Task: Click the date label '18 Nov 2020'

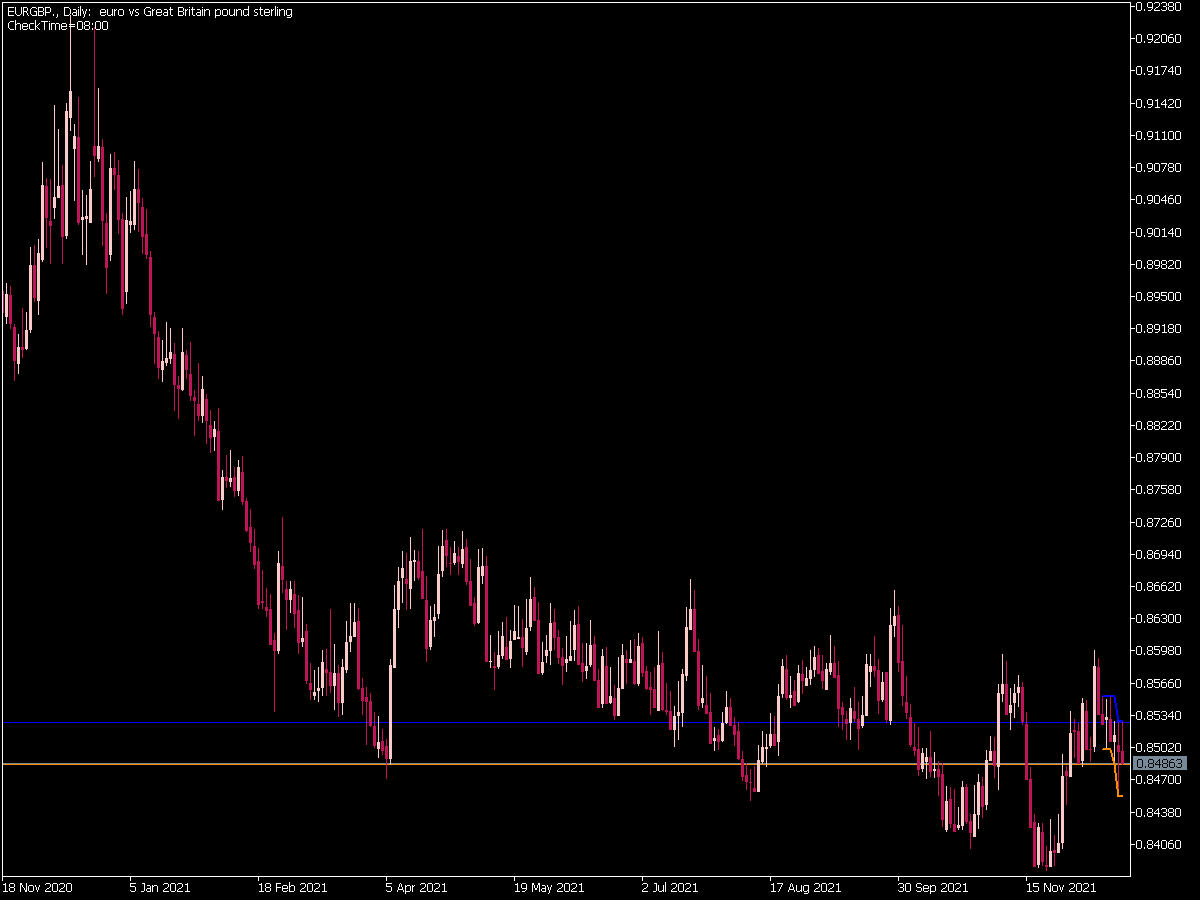Action: [36, 887]
